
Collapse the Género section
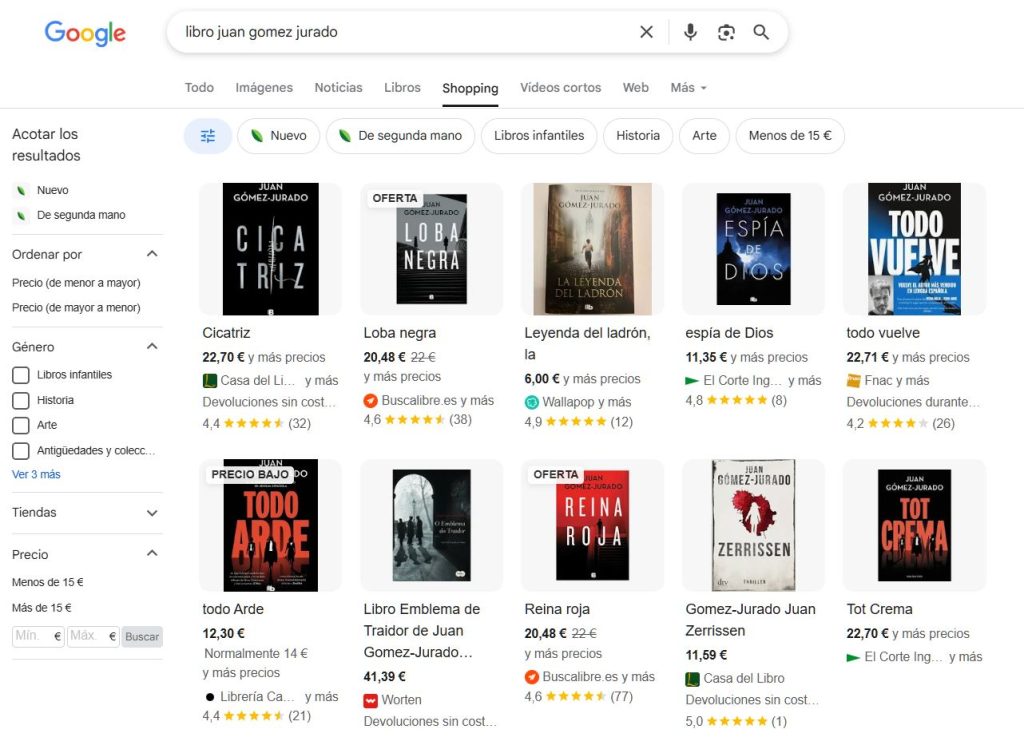[x=152, y=346]
